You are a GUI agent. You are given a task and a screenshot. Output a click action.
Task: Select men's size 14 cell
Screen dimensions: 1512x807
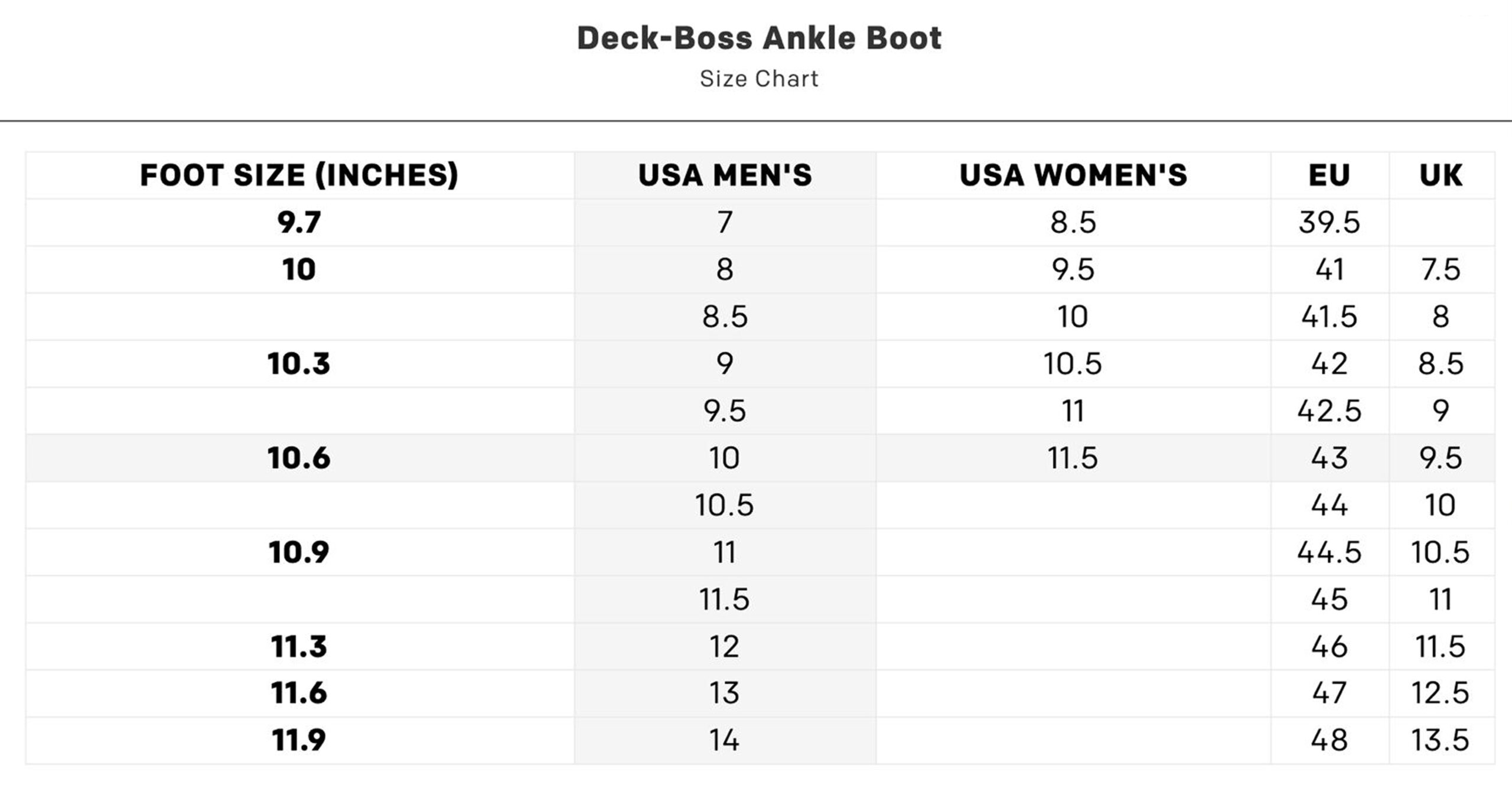(725, 740)
